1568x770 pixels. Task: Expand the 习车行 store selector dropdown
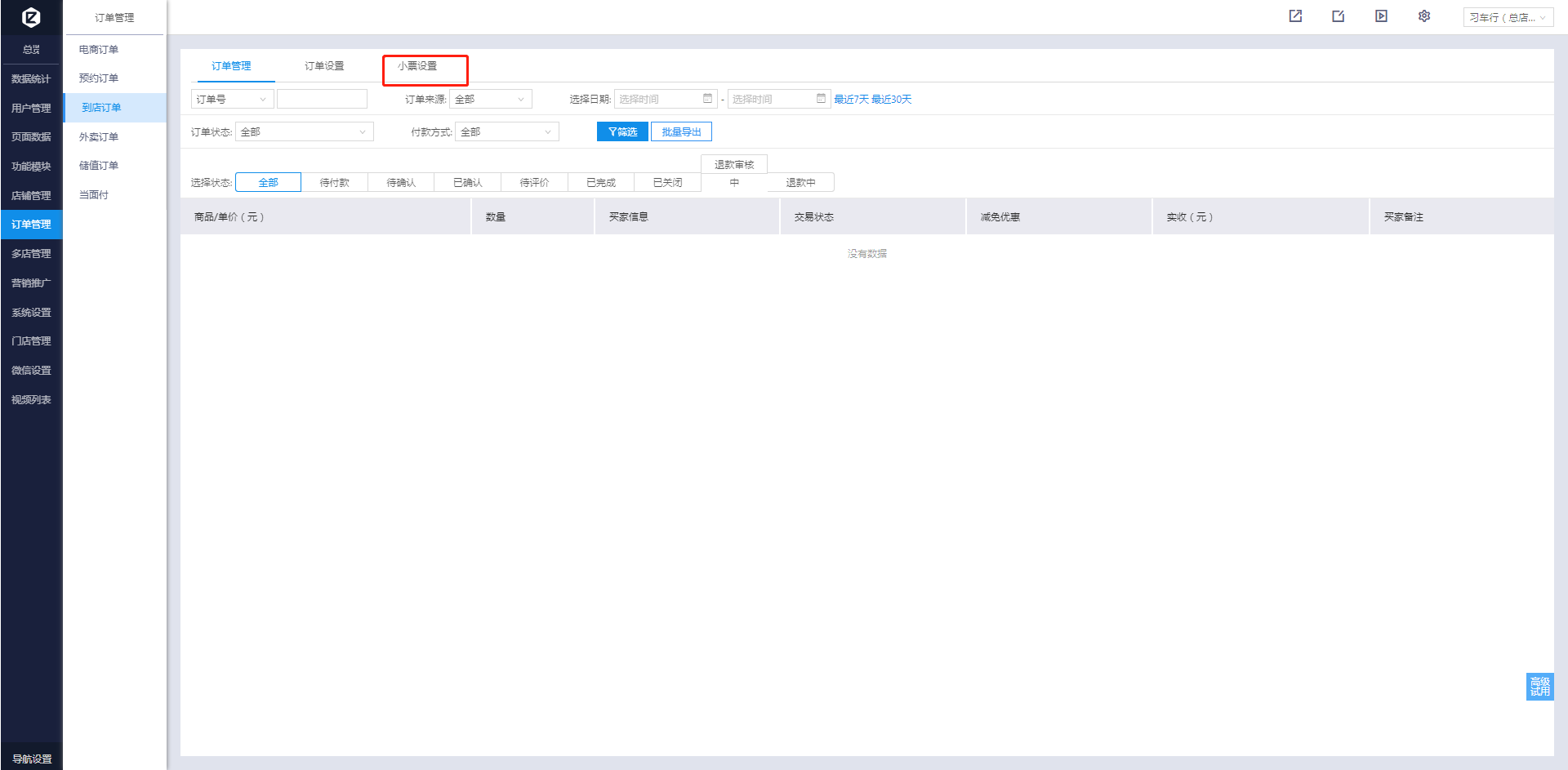pyautogui.click(x=1508, y=17)
